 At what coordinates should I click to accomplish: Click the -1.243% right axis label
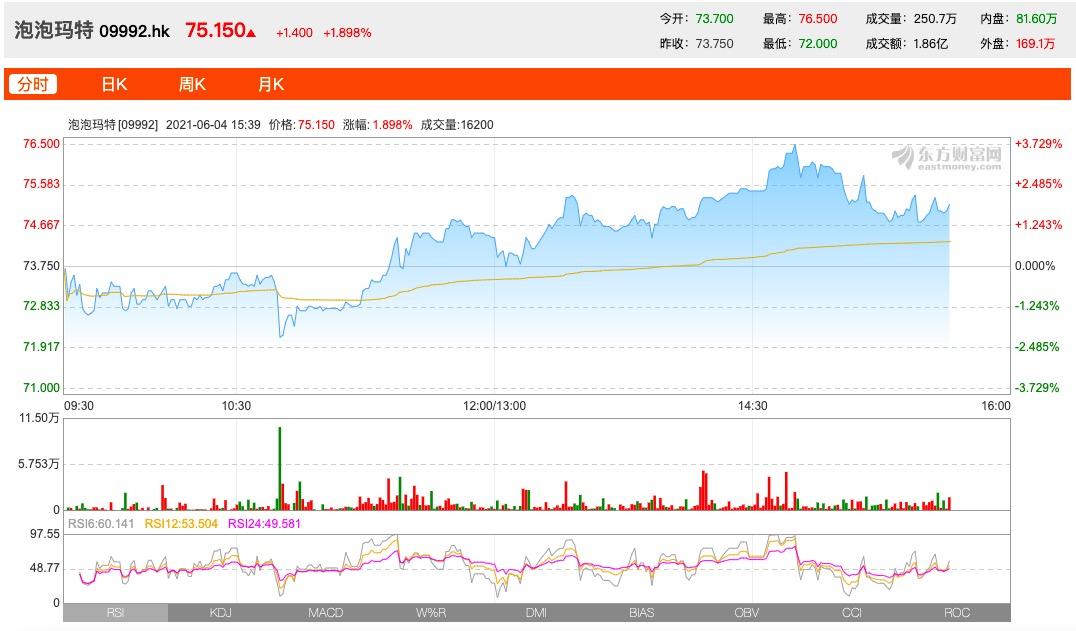tap(1037, 306)
